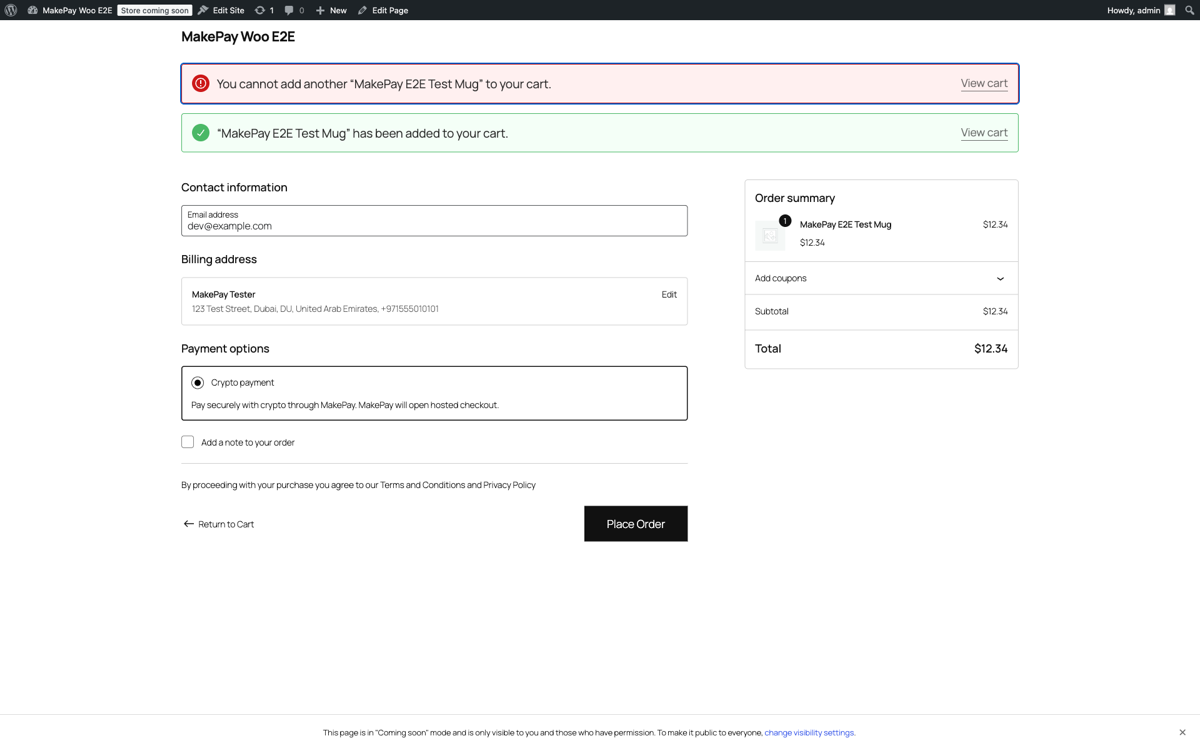Viewport: 1200px width, 750px height.
Task: Click the plus icon beside New
Action: tap(320, 10)
